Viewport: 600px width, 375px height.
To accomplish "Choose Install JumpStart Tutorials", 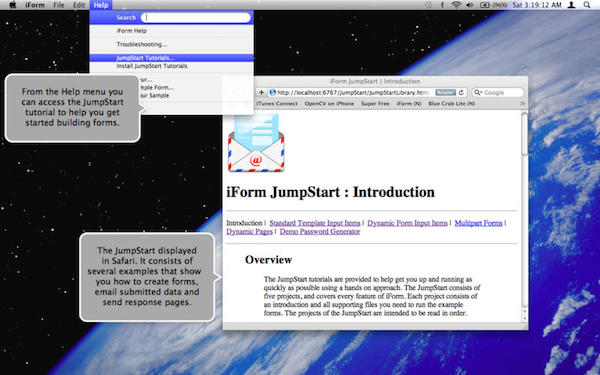I will tap(152, 66).
